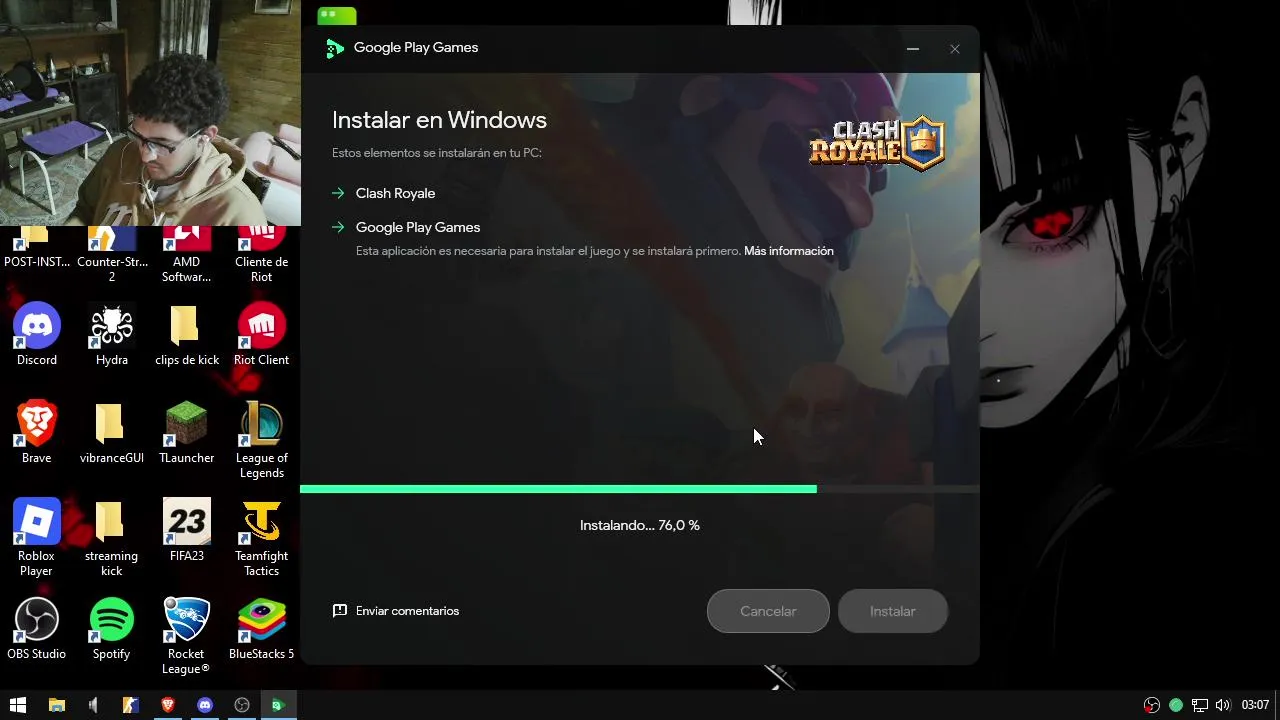Screen dimensions: 1280x720
Task: Click Enviar comentarios feedback link
Action: 396,611
